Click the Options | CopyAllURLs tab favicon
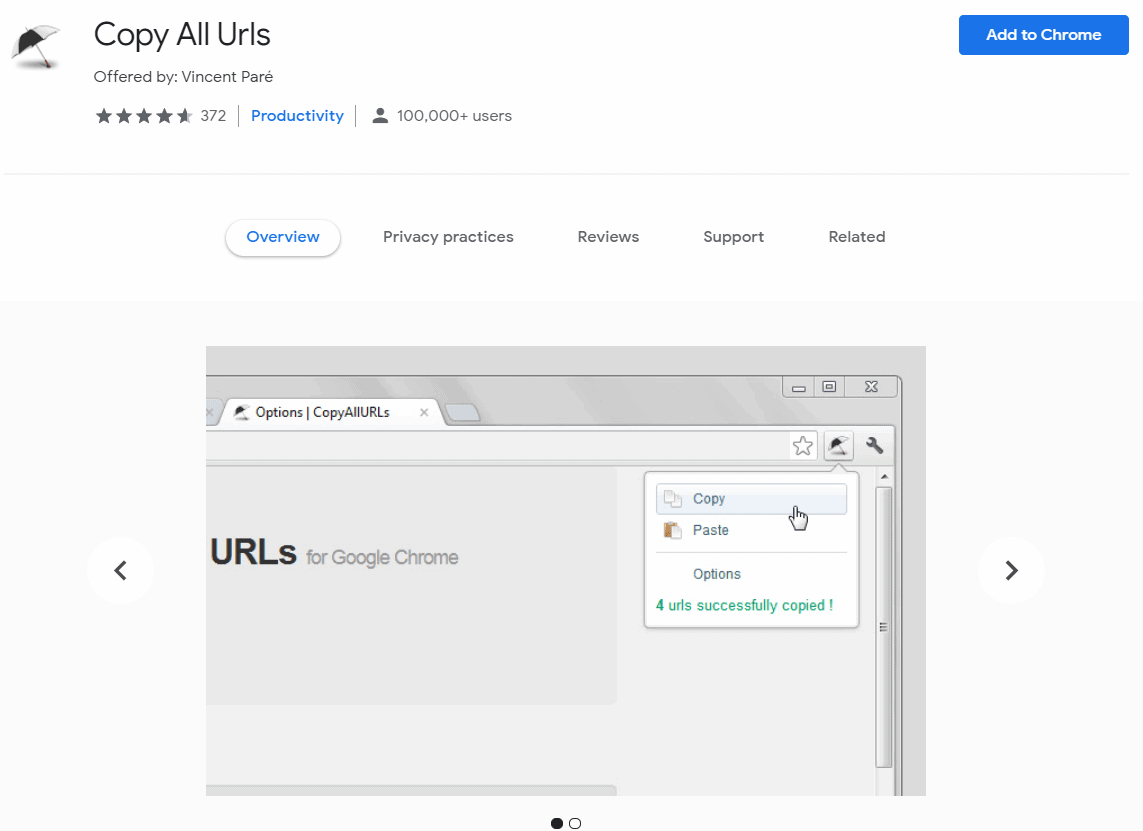The height and width of the screenshot is (831, 1143). (241, 411)
